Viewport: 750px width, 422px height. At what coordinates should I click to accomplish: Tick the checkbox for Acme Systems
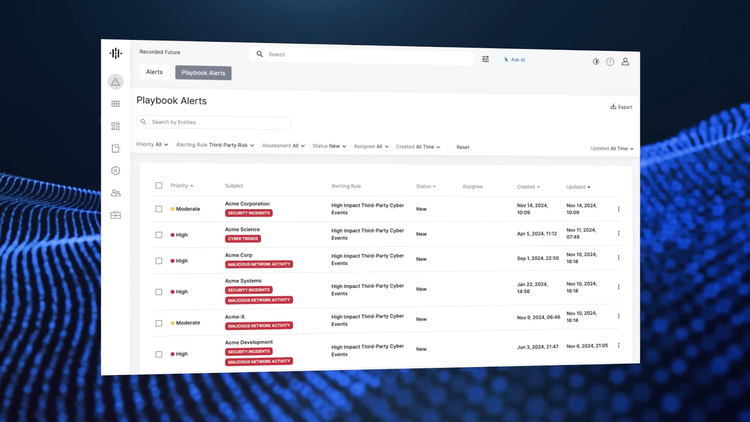158,291
